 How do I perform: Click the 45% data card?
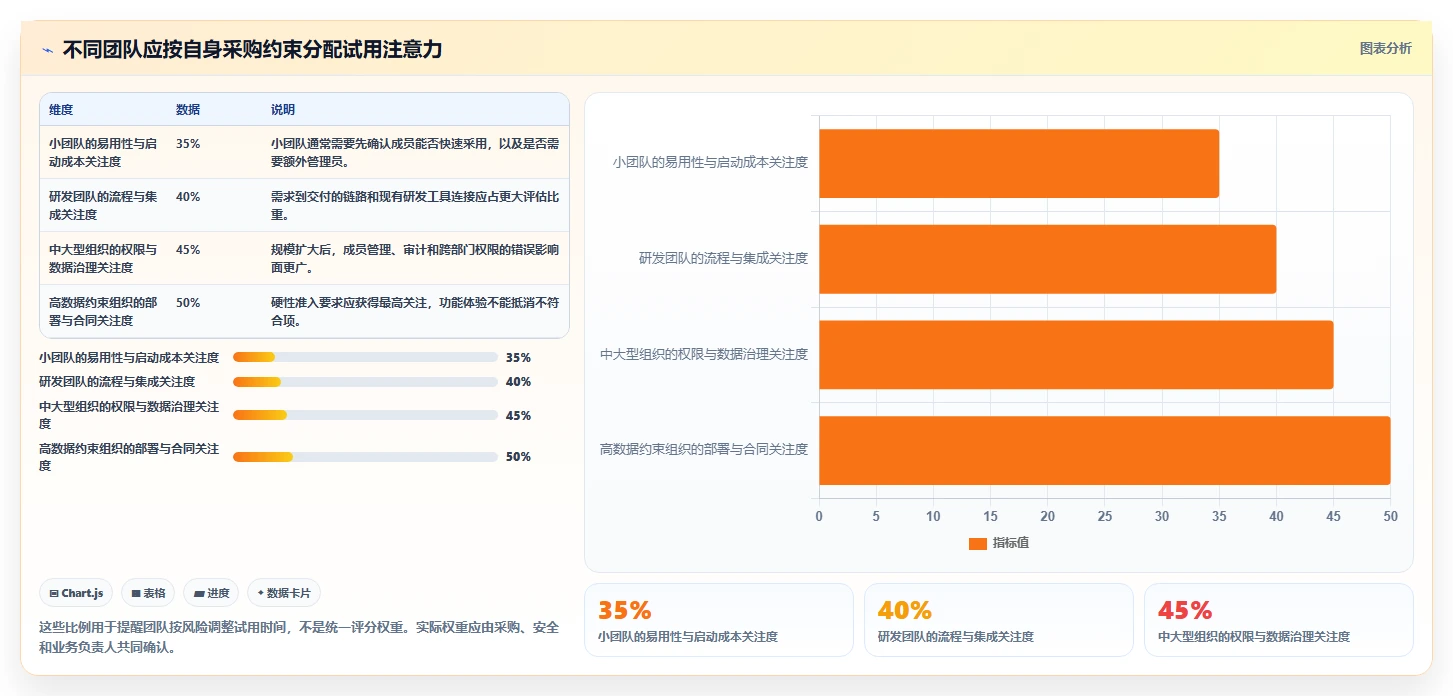1279,620
